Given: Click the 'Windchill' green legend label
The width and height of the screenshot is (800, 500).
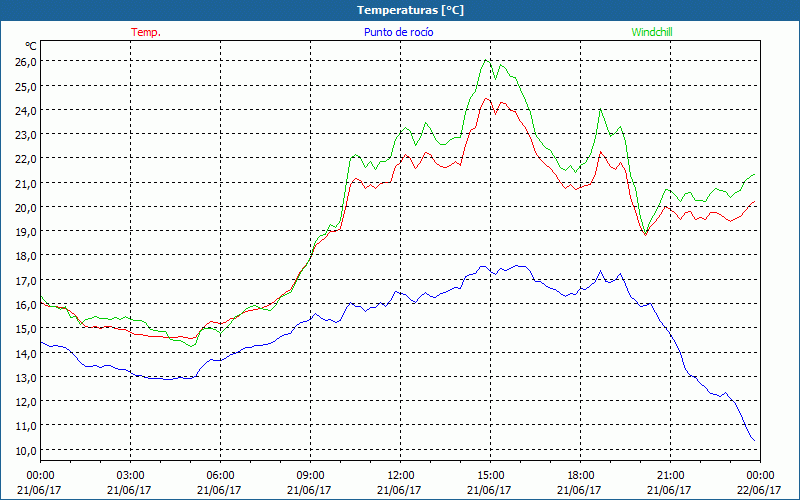Looking at the screenshot, I should tap(652, 32).
